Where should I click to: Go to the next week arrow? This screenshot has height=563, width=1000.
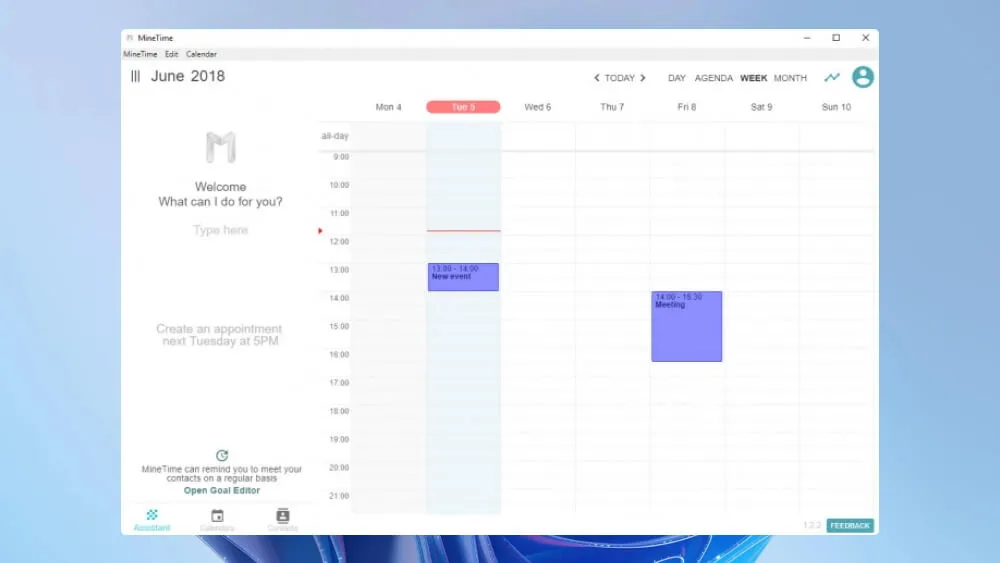643,78
